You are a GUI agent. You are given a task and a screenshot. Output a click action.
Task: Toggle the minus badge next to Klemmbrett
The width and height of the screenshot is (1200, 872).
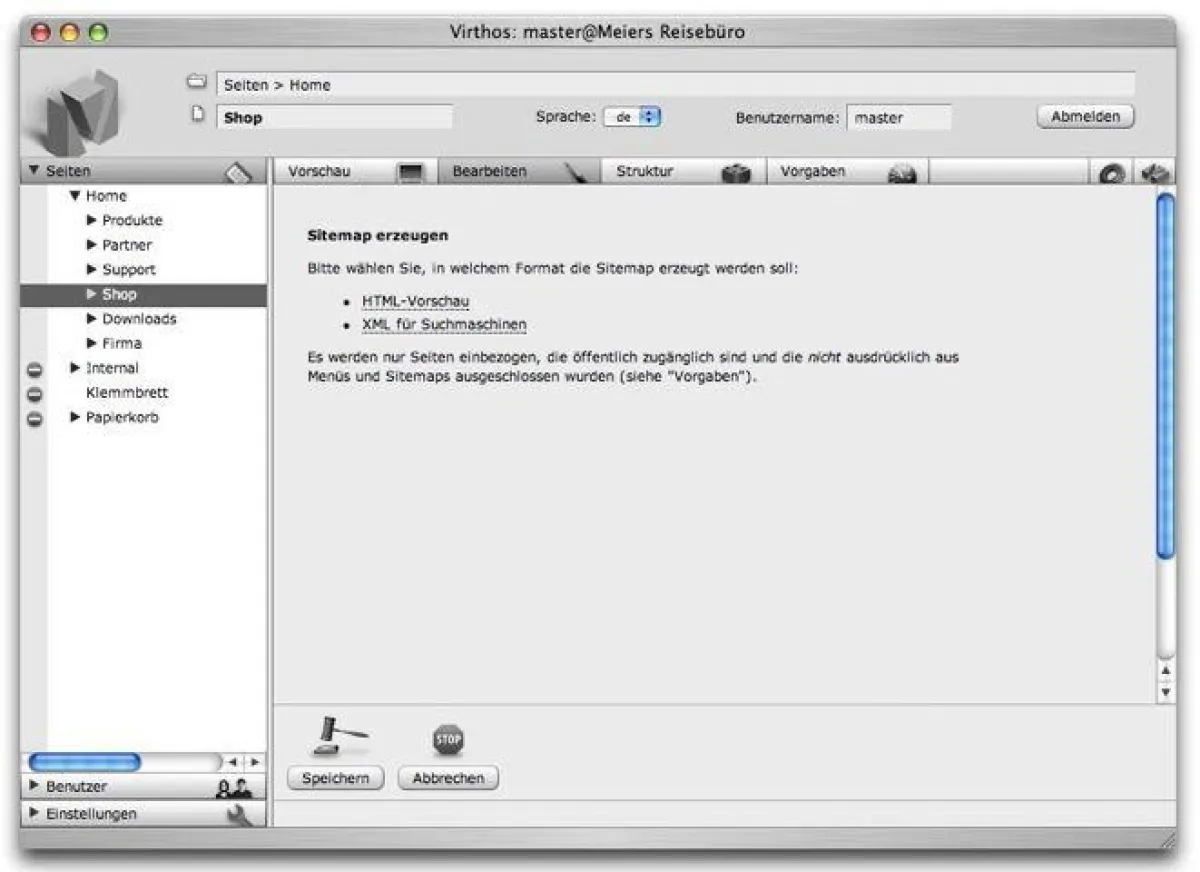click(x=35, y=394)
